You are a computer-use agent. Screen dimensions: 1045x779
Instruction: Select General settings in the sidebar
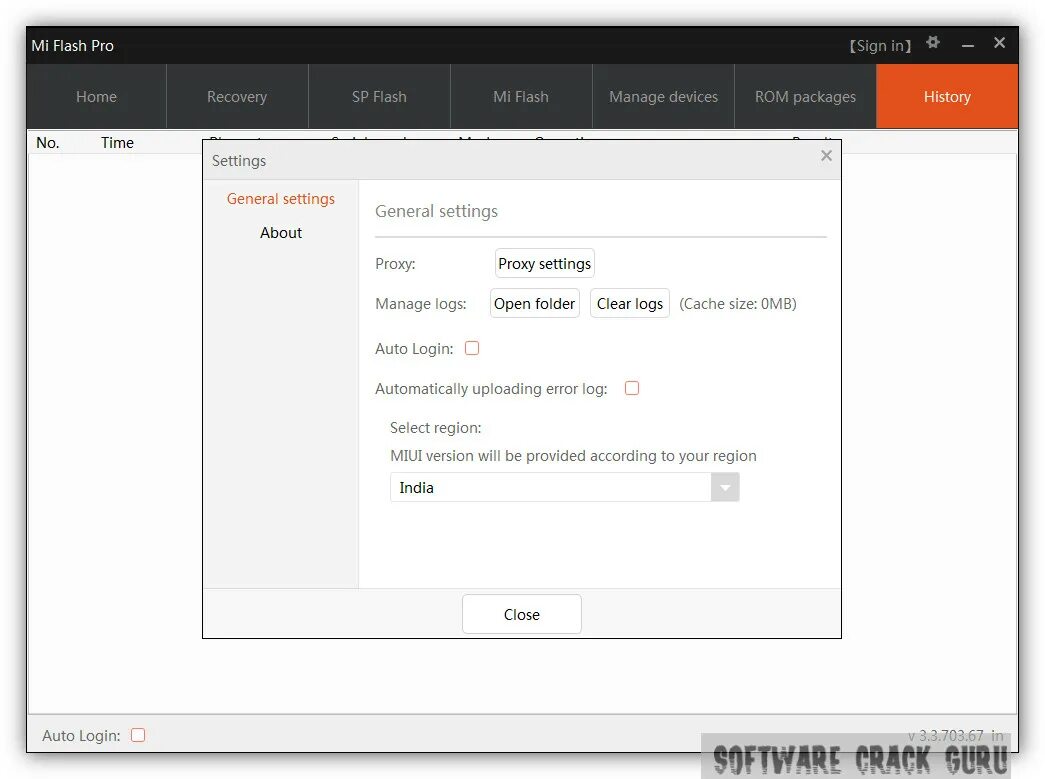[x=281, y=199]
